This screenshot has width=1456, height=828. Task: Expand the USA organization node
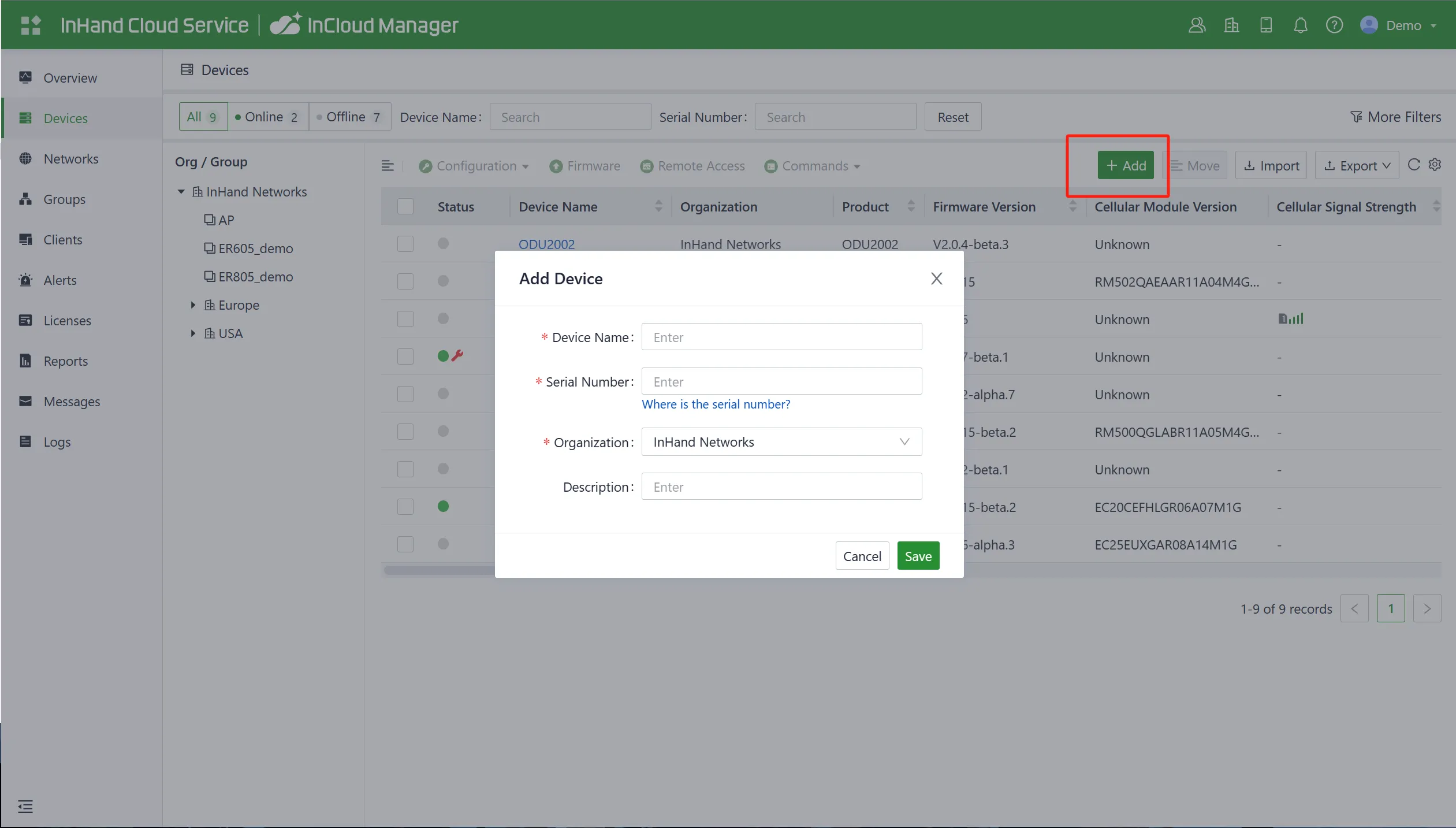coord(193,333)
